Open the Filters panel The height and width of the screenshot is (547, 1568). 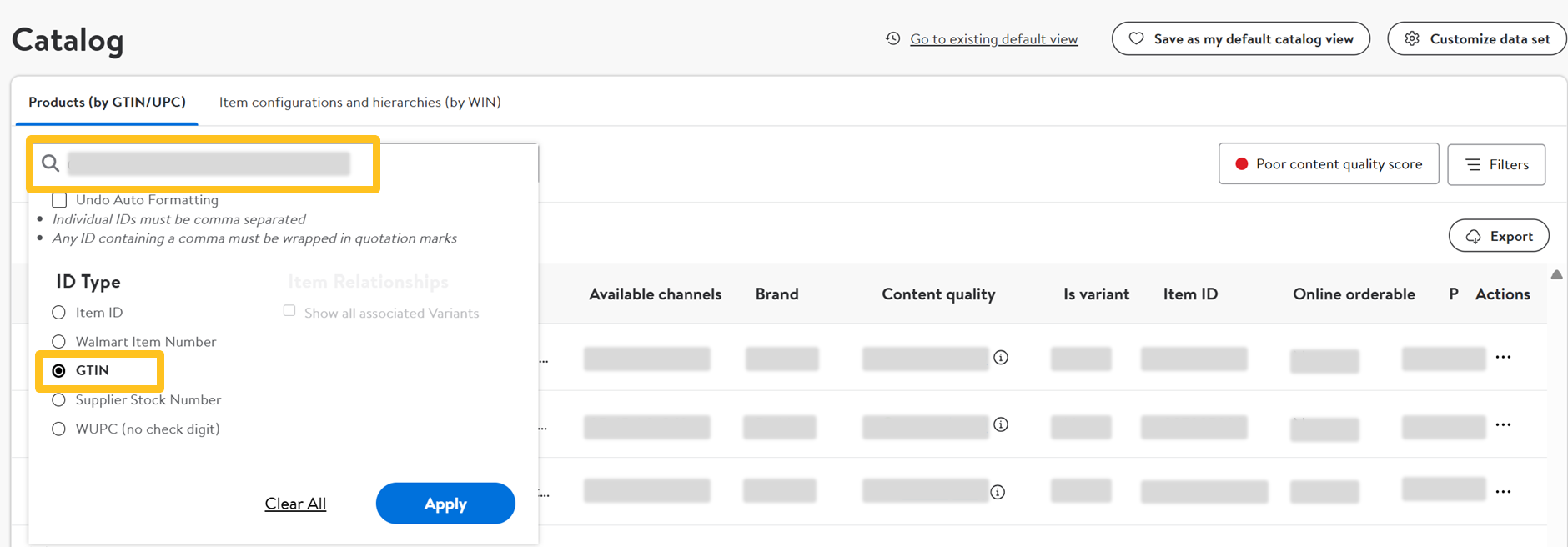point(1496,164)
